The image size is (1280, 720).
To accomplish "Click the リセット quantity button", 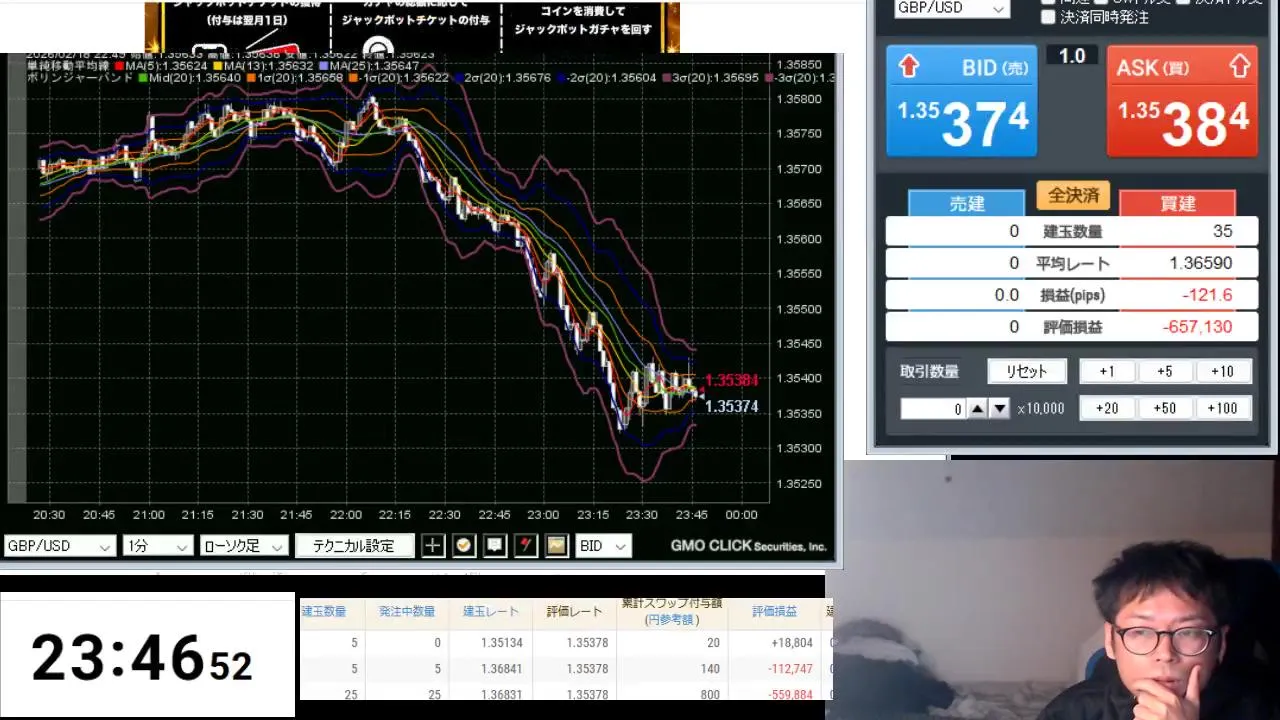I will coord(1027,371).
